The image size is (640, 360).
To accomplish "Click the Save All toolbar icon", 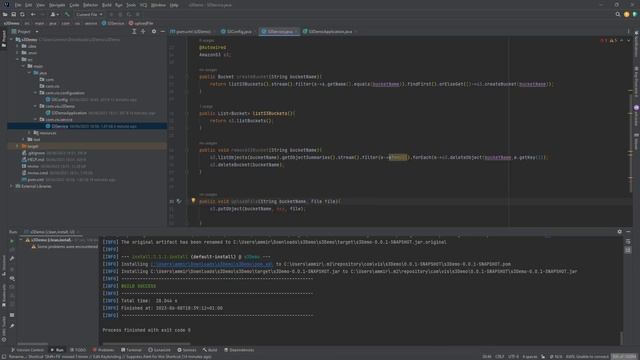I will coord(13,14).
